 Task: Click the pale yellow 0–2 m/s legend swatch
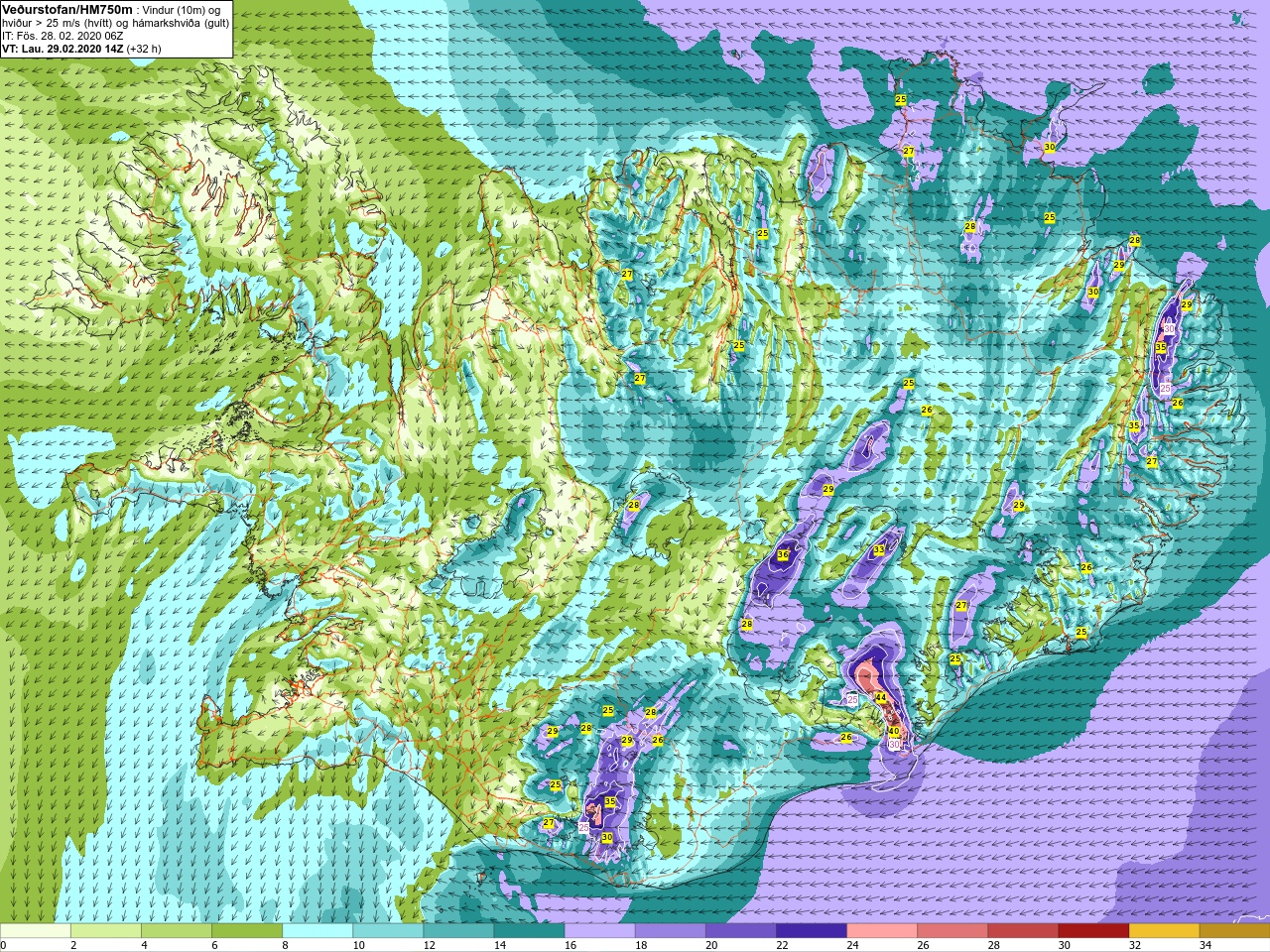click(x=36, y=932)
